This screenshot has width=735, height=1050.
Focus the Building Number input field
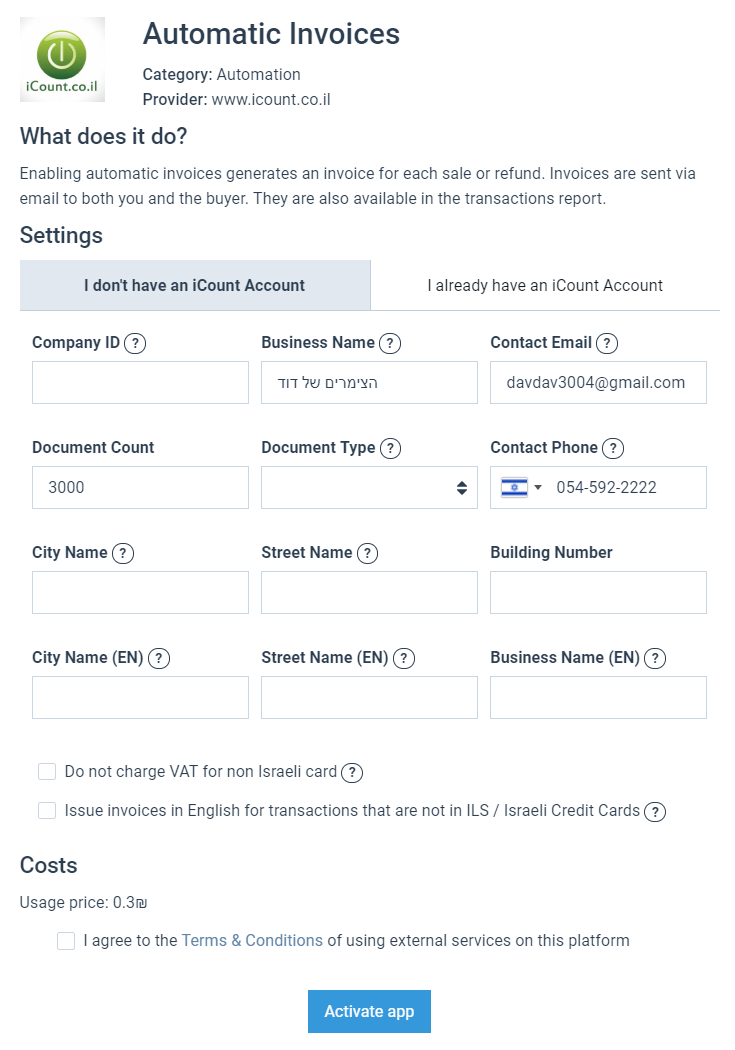point(598,592)
